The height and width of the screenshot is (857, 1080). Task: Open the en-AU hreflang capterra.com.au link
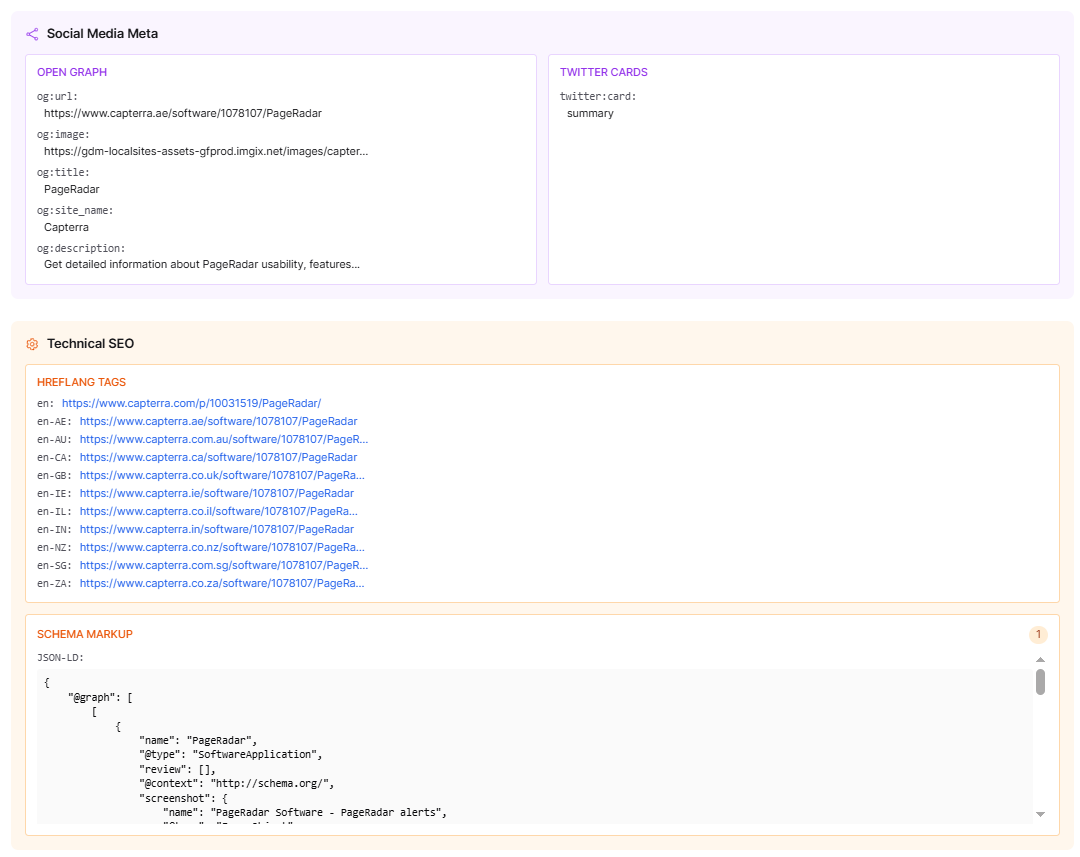click(x=224, y=439)
